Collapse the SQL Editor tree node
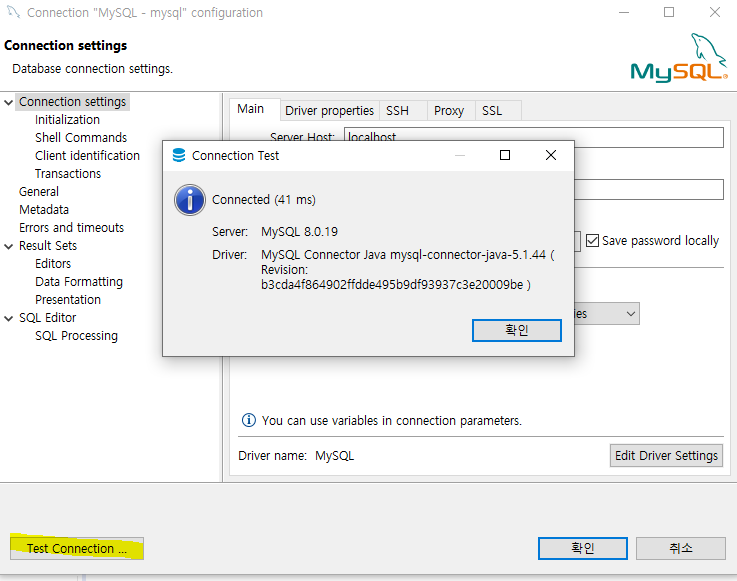The width and height of the screenshot is (737, 581). click(8, 318)
